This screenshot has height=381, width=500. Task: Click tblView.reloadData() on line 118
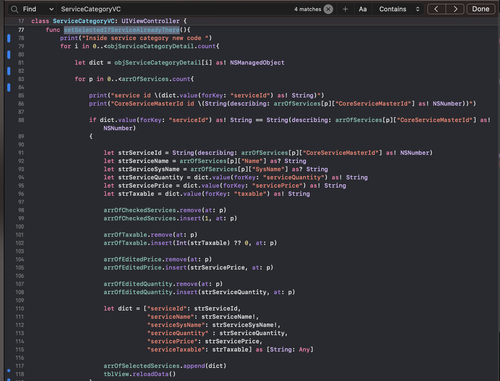[x=140, y=374]
